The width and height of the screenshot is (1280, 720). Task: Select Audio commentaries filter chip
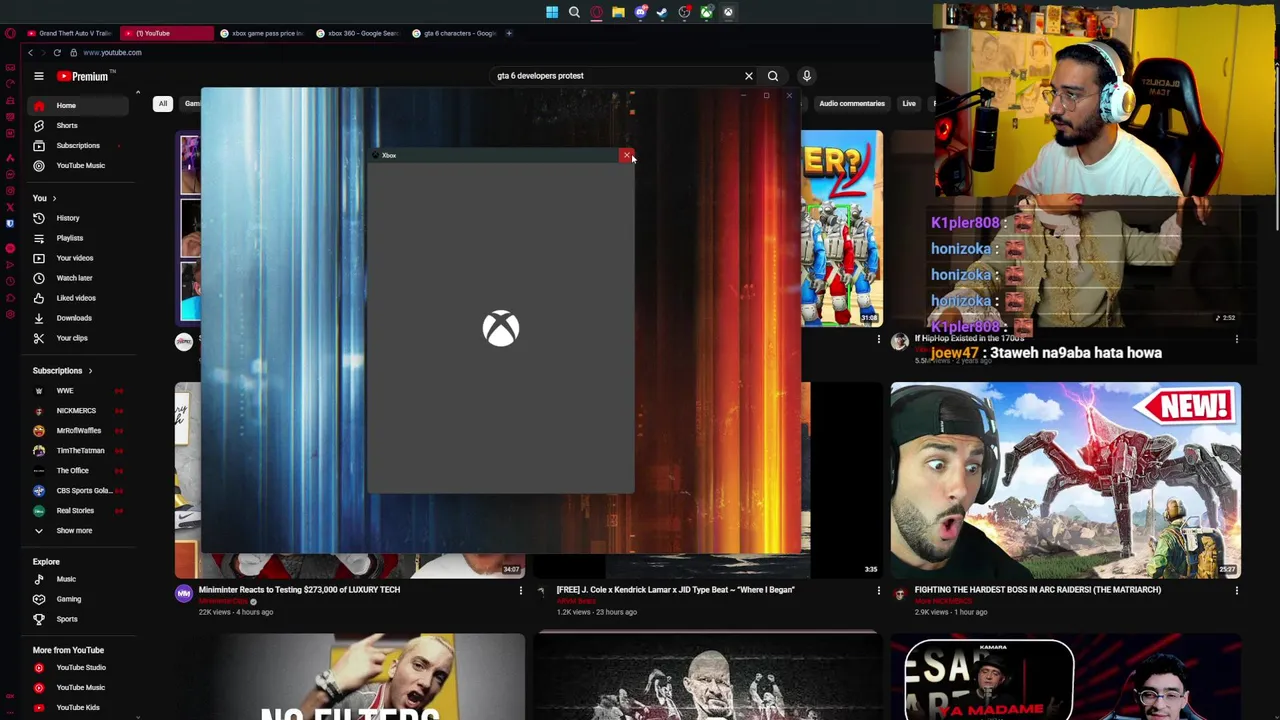pos(852,103)
